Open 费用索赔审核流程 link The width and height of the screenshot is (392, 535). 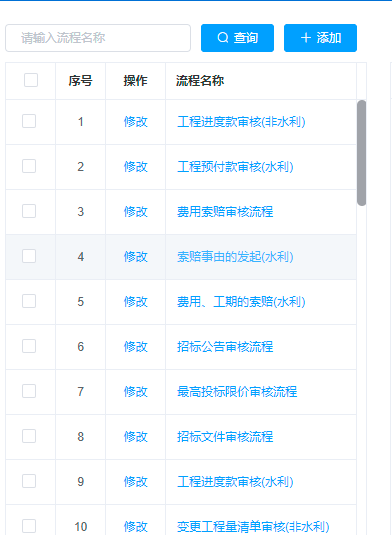(x=225, y=212)
